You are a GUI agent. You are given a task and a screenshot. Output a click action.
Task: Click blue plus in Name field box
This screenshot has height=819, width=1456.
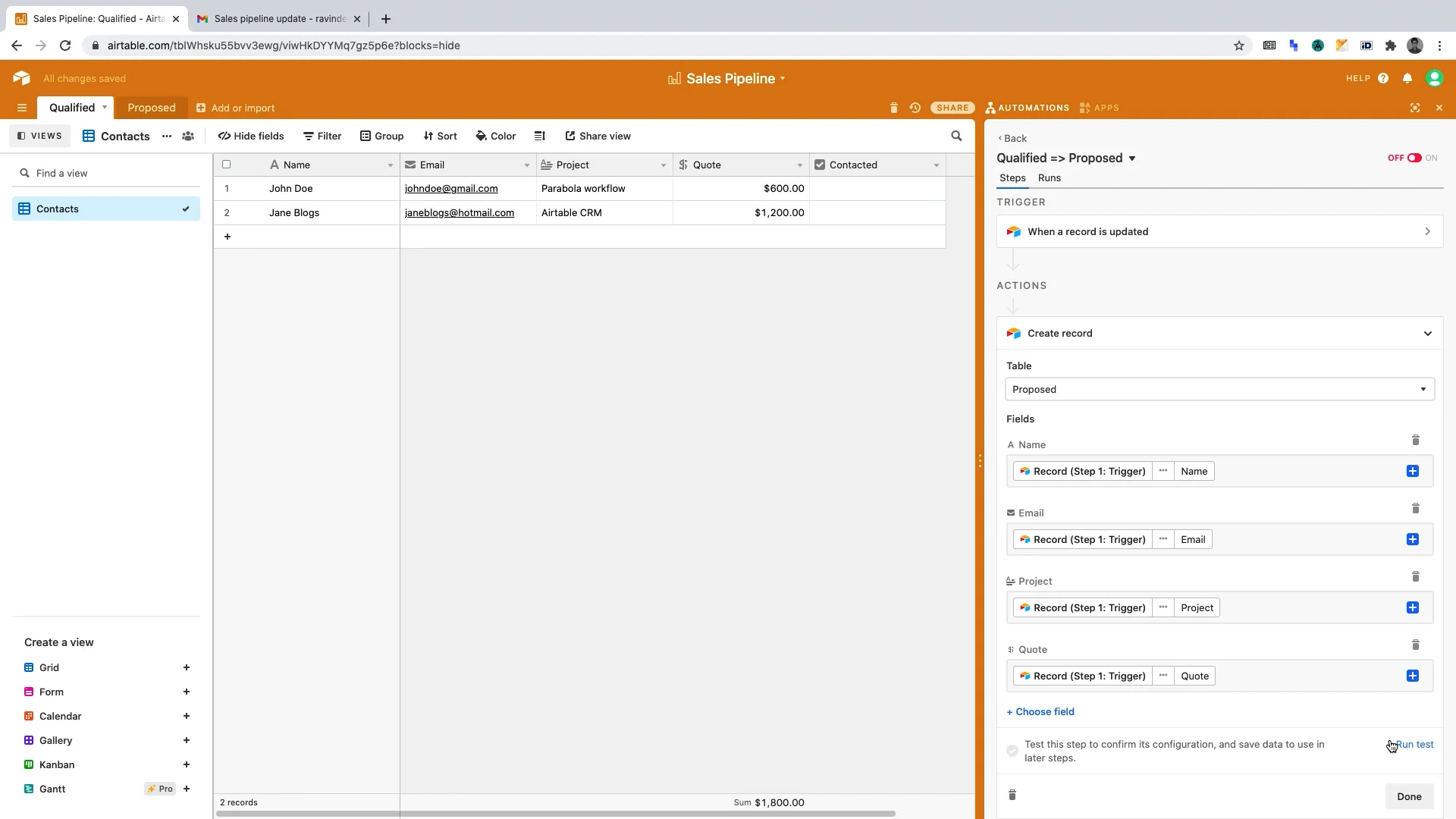point(1413,471)
